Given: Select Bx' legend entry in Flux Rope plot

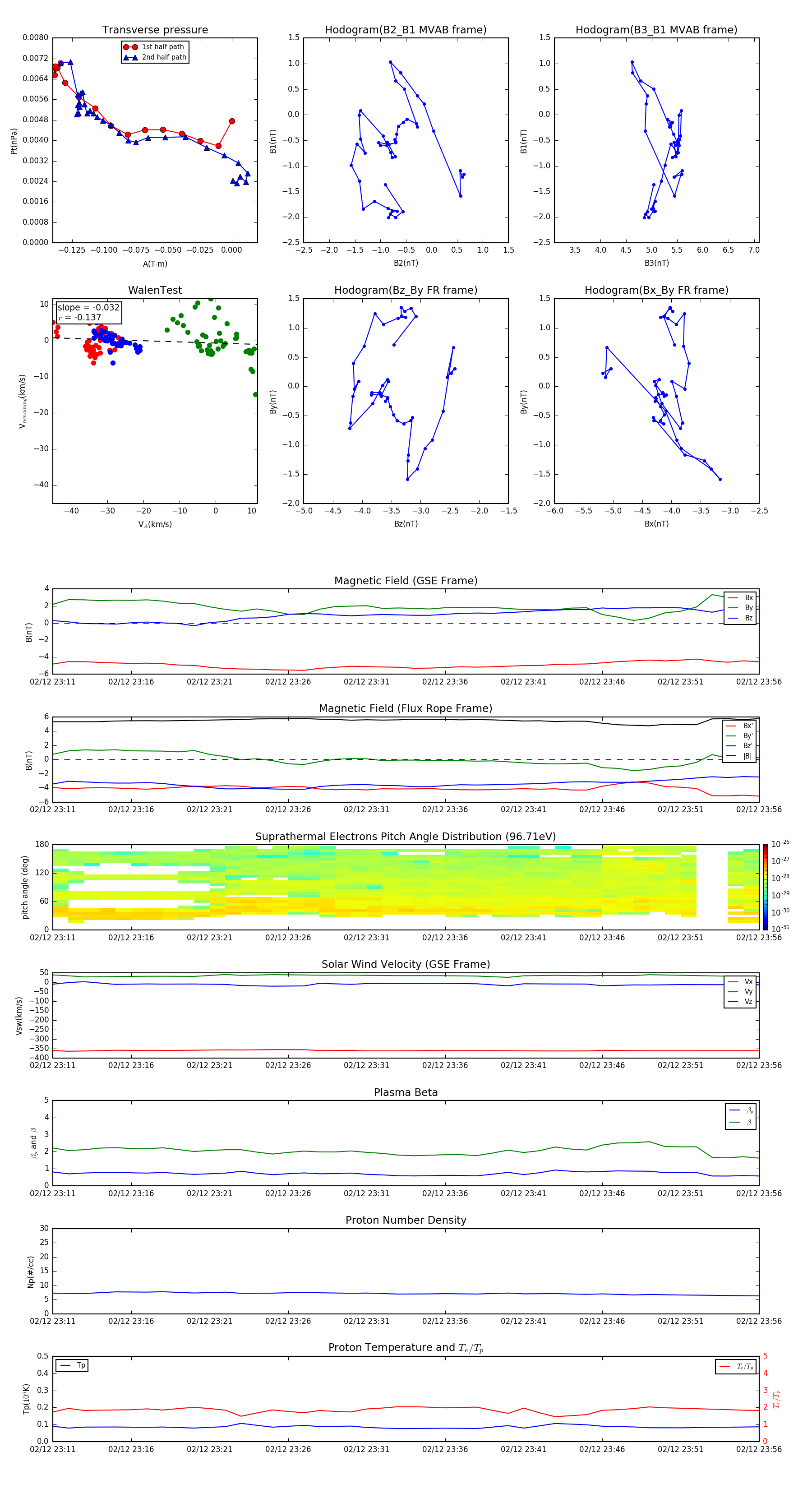Looking at the screenshot, I should coord(740,726).
